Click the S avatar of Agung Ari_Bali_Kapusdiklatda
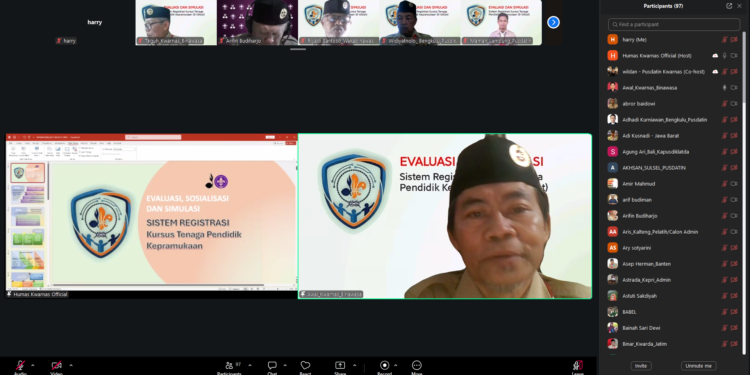The height and width of the screenshot is (375, 750). point(613,152)
